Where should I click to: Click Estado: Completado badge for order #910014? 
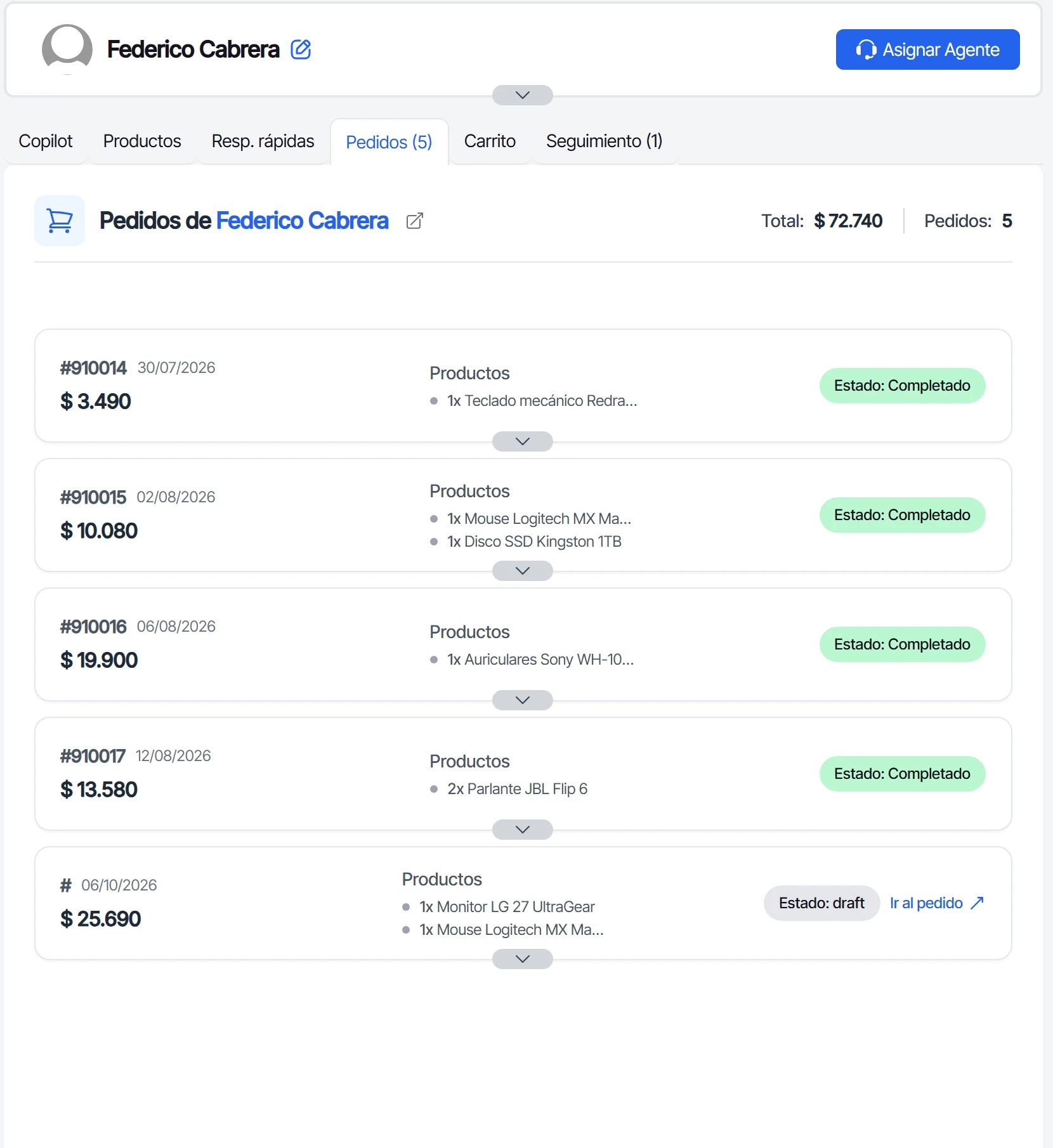902,386
